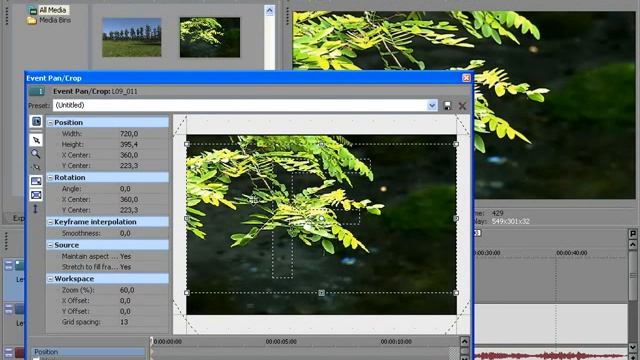Click the top-right crop selection handle

(x=456, y=144)
